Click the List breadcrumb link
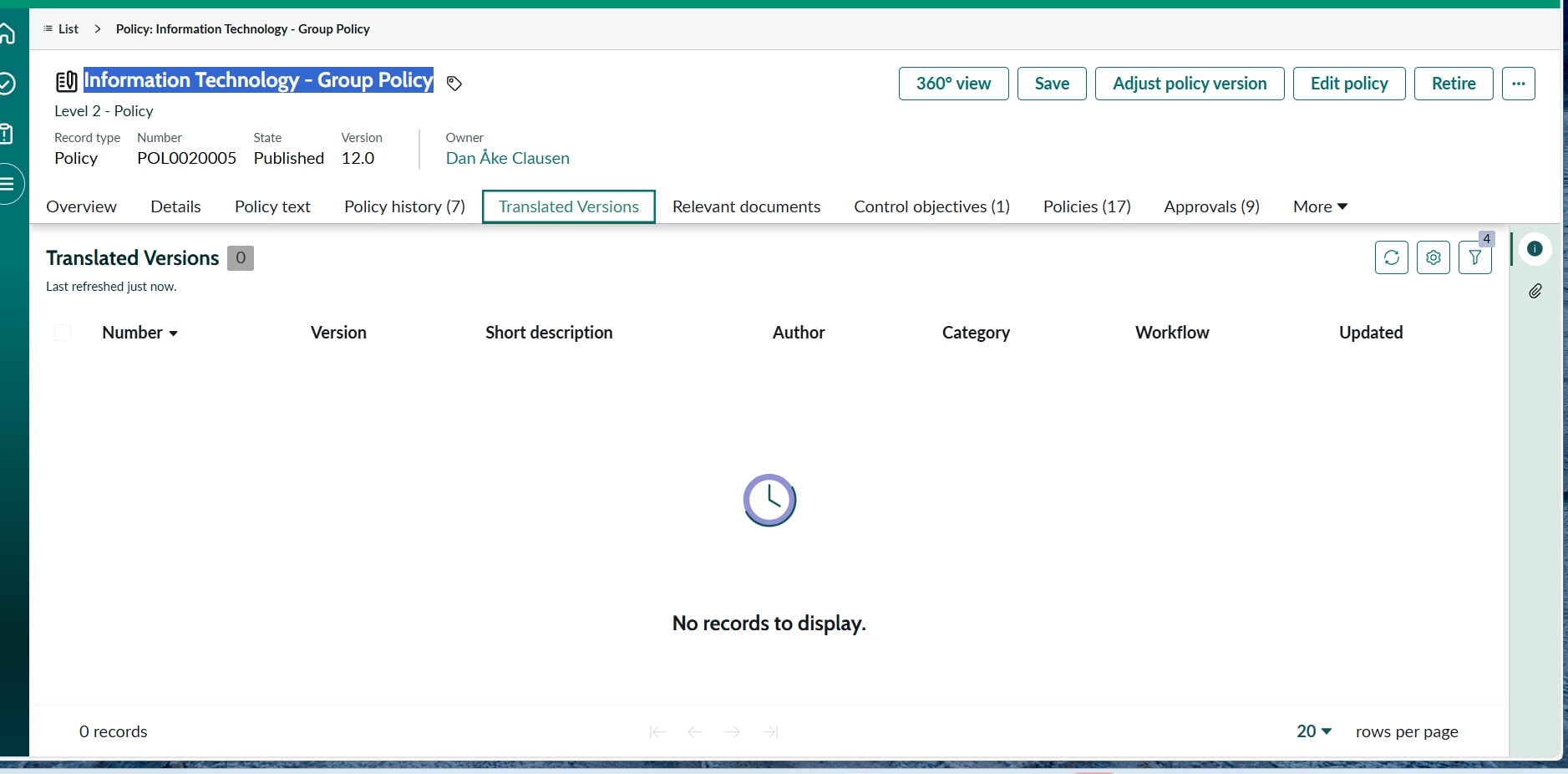Screen dimensions: 1568x774 pos(68,29)
